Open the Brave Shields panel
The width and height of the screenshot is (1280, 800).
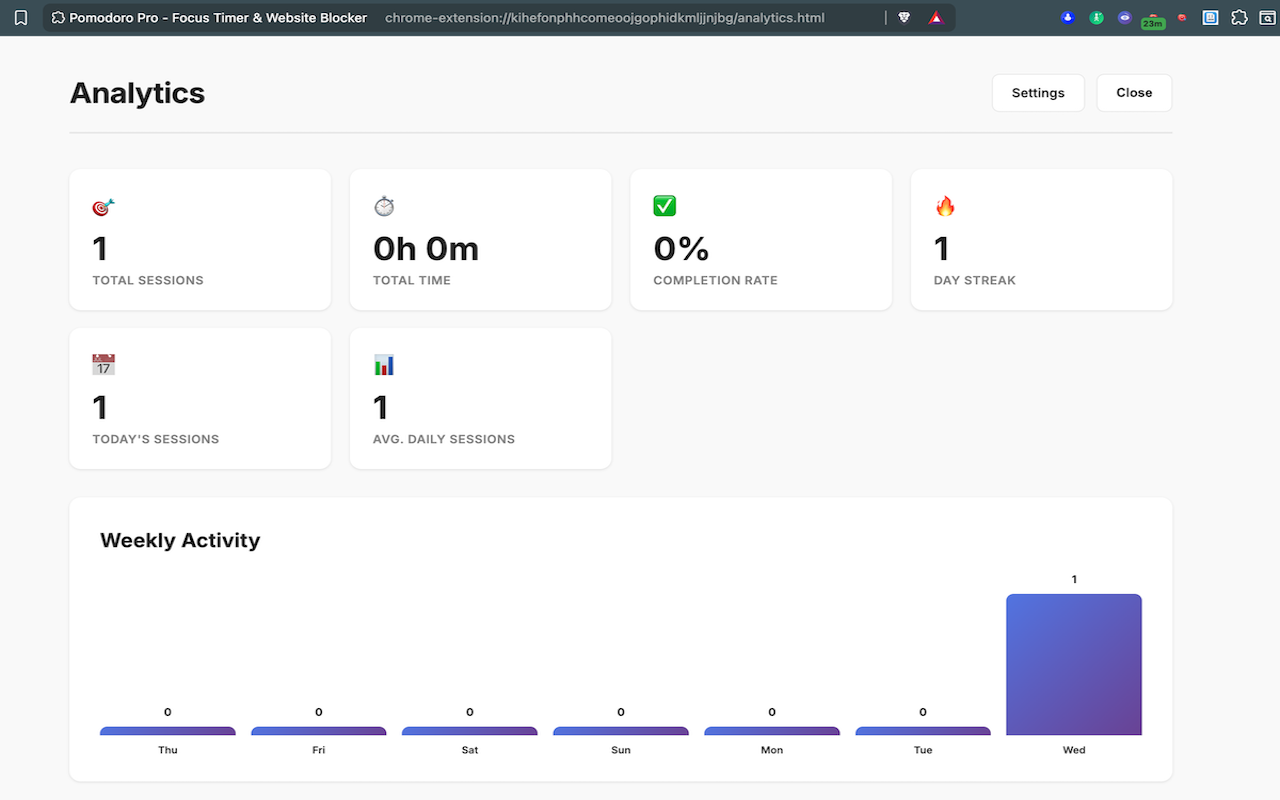click(x=903, y=17)
